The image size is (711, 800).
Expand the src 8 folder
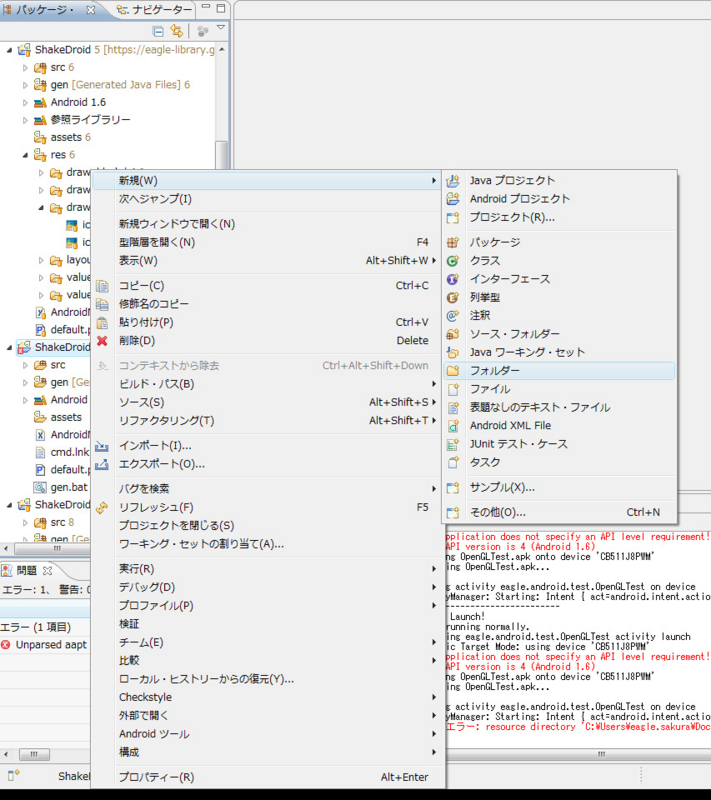click(x=25, y=522)
